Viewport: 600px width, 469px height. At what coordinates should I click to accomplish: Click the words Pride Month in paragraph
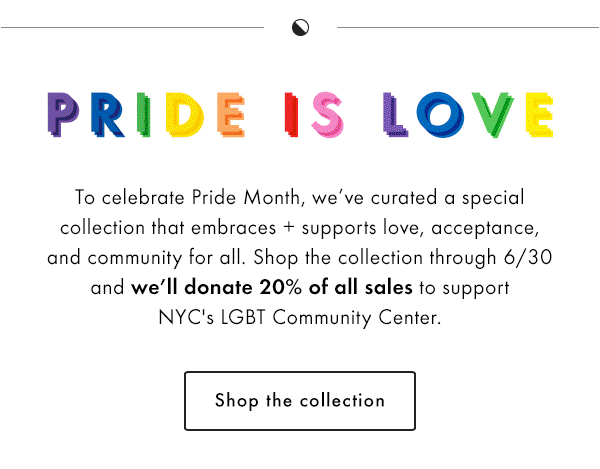tap(246, 197)
